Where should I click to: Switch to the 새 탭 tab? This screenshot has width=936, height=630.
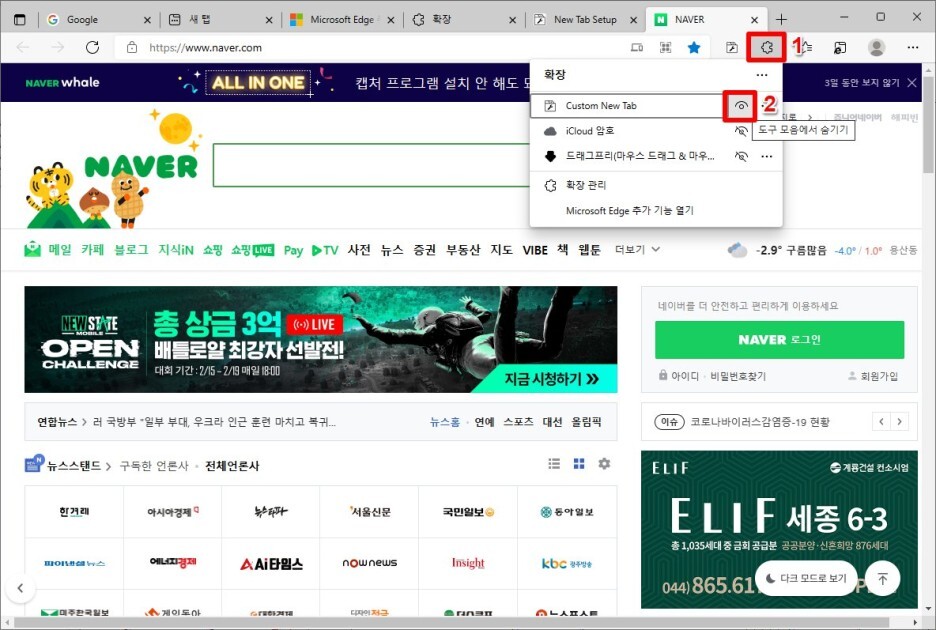coord(220,20)
